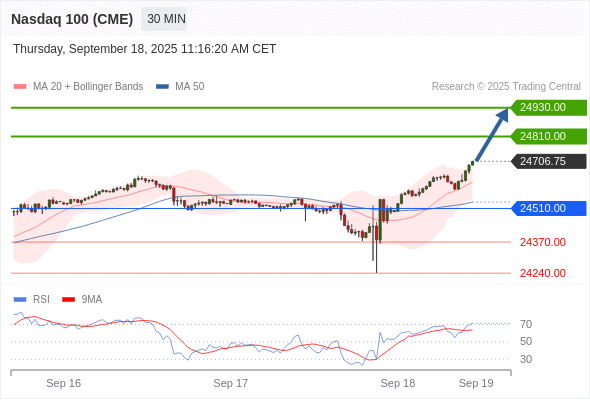The width and height of the screenshot is (590, 400).
Task: Select the blue 24510.00 pivot tag
Action: point(549,208)
